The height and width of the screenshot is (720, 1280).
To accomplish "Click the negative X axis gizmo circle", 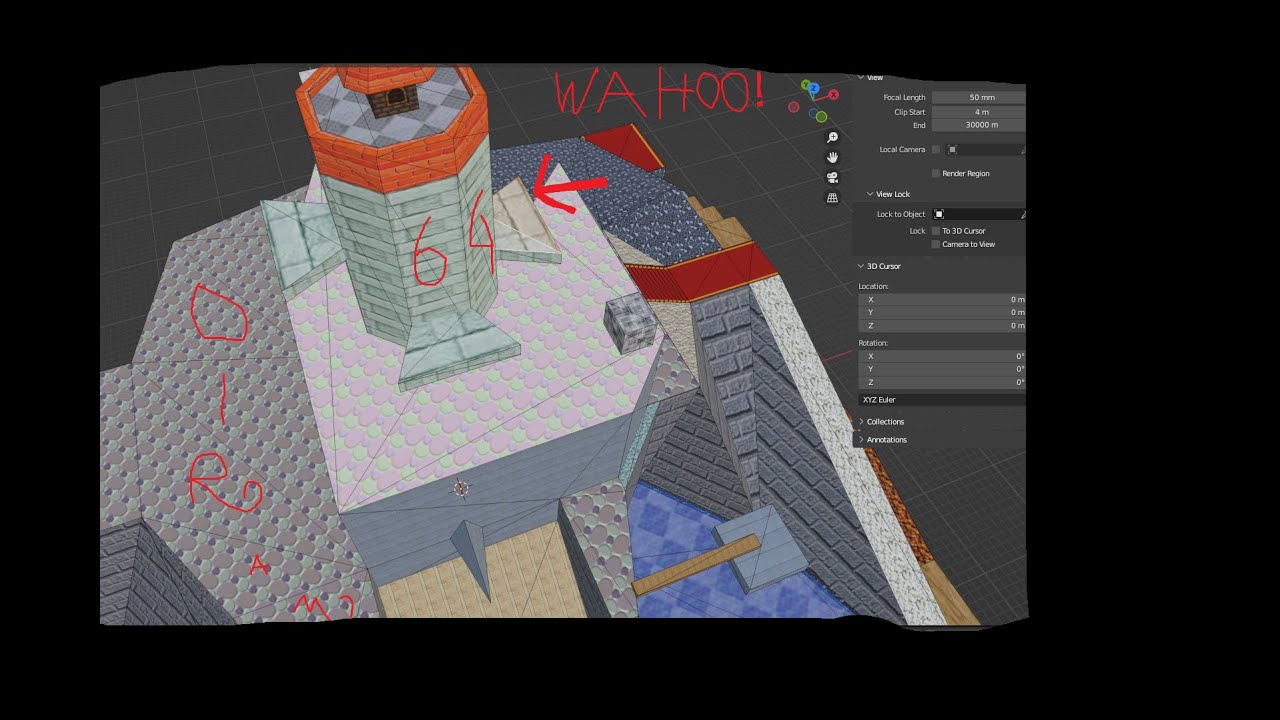I will point(794,107).
